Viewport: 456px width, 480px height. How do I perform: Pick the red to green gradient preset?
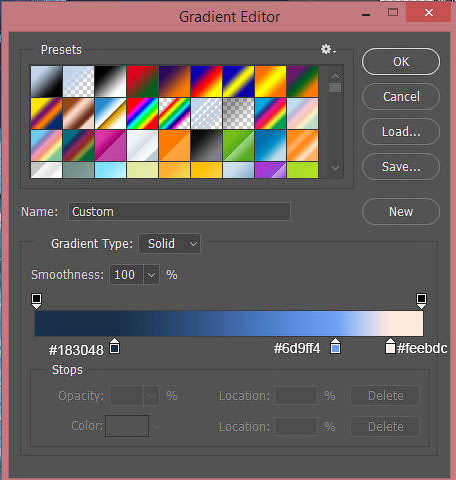(142, 81)
